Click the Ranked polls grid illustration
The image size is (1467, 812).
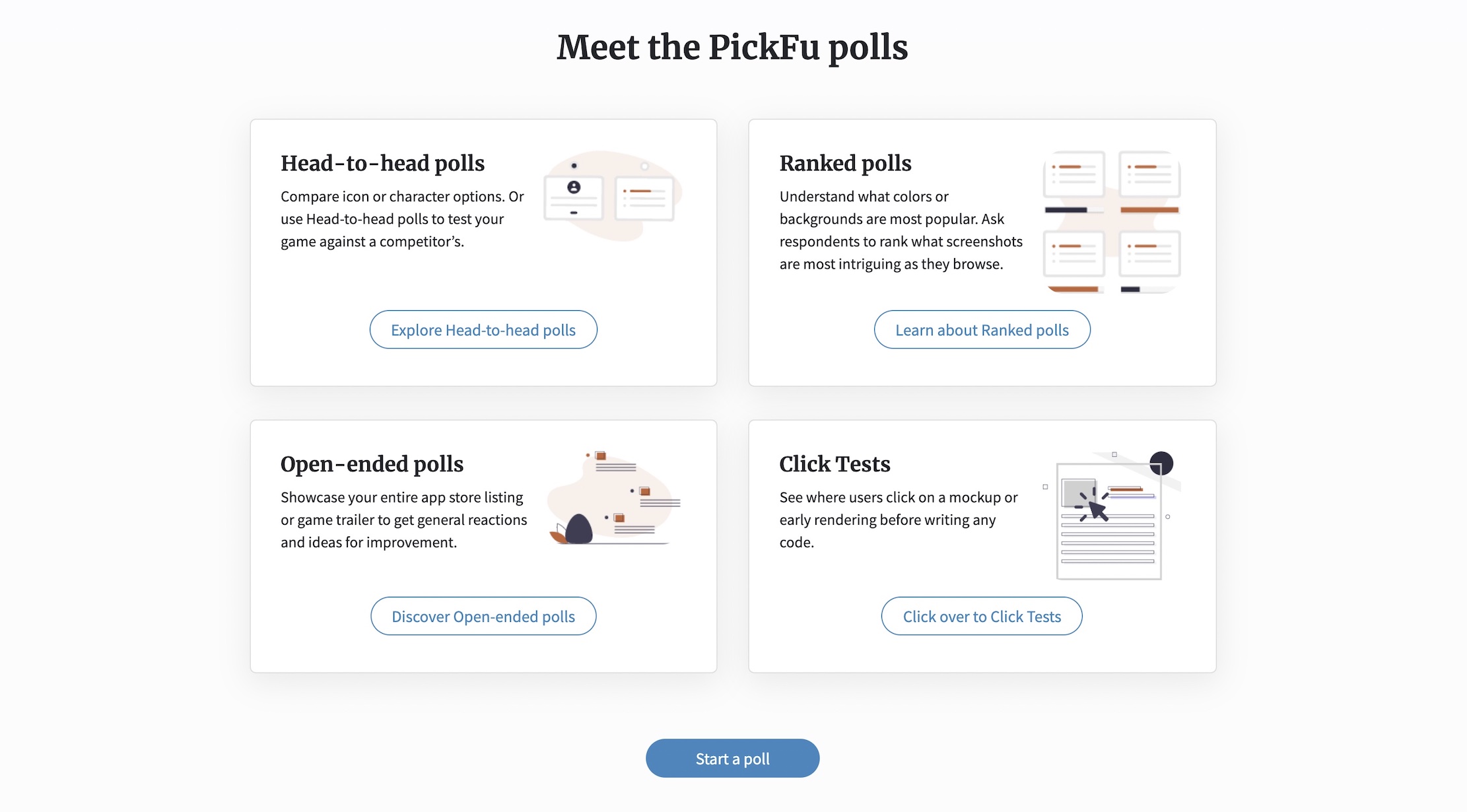[x=1112, y=222]
